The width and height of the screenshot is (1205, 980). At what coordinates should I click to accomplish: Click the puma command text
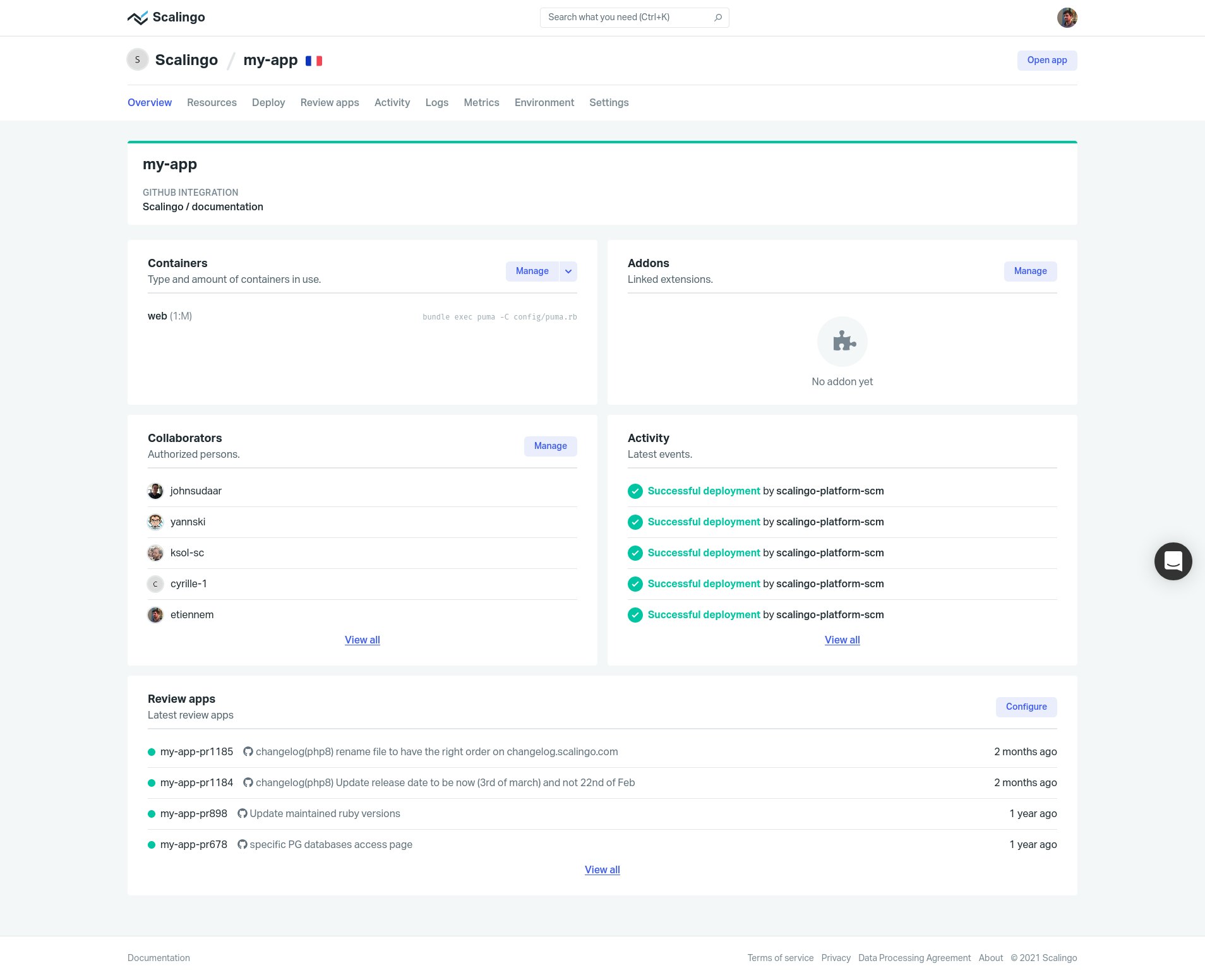click(500, 317)
